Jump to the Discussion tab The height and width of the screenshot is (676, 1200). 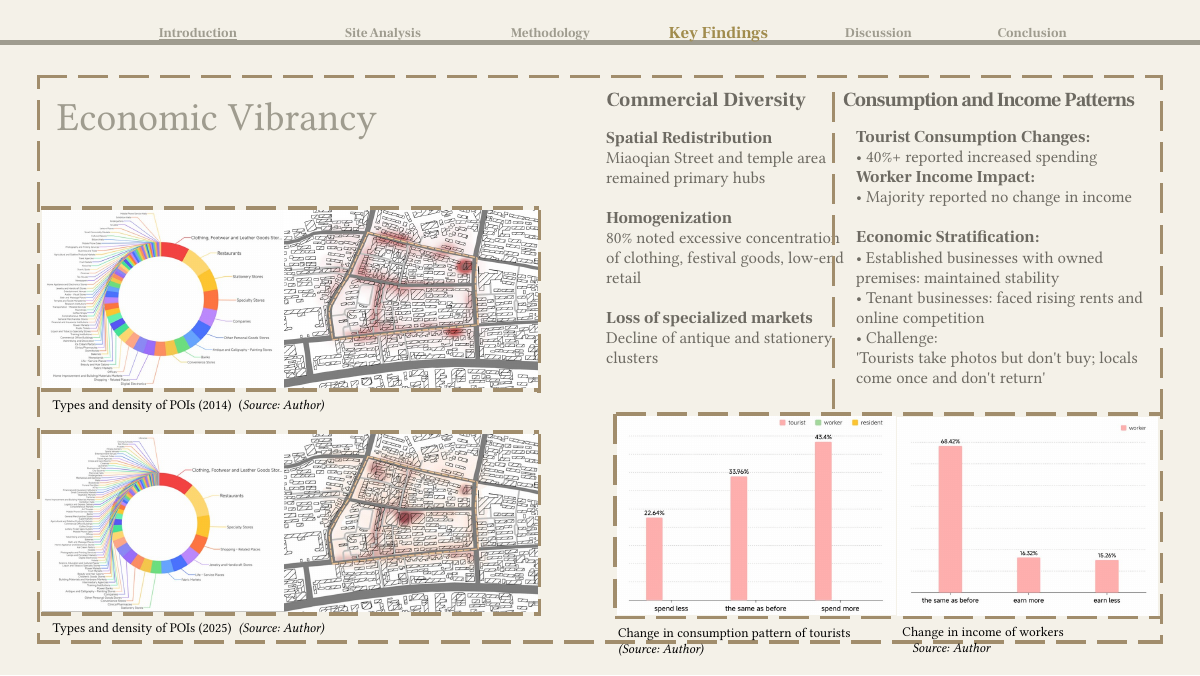tap(878, 33)
